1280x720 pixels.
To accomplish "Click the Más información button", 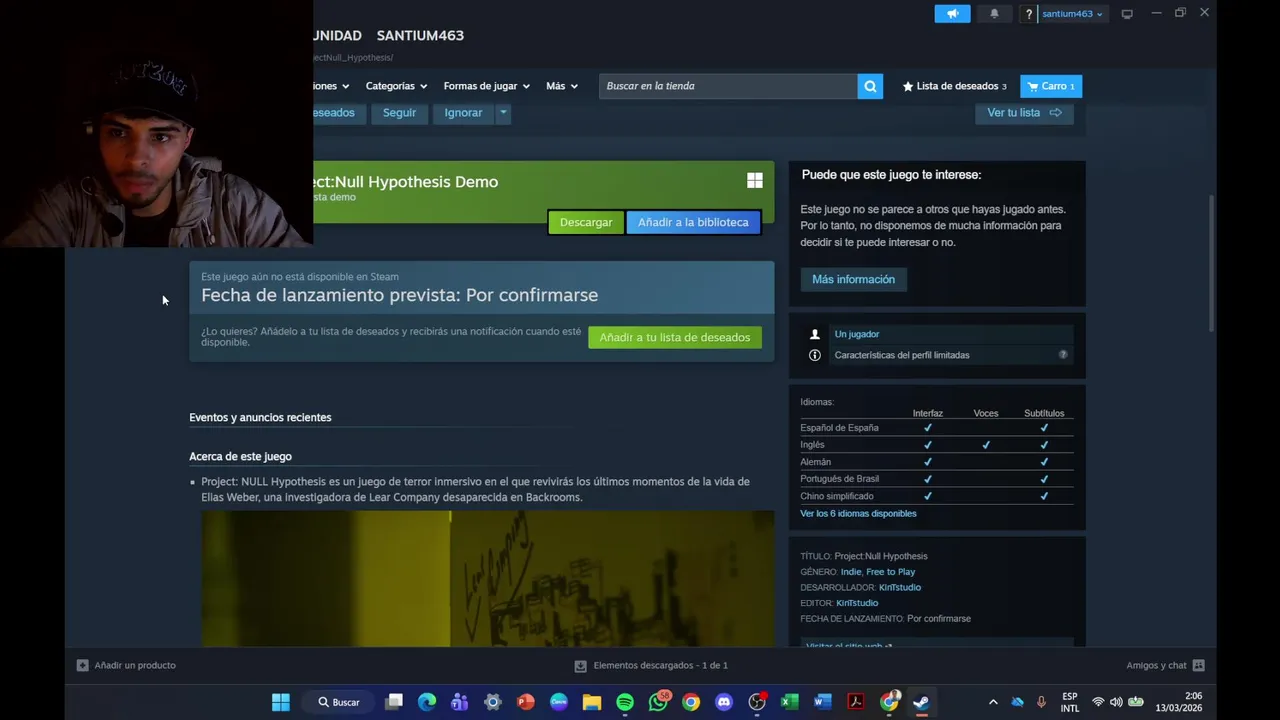I will 853,279.
